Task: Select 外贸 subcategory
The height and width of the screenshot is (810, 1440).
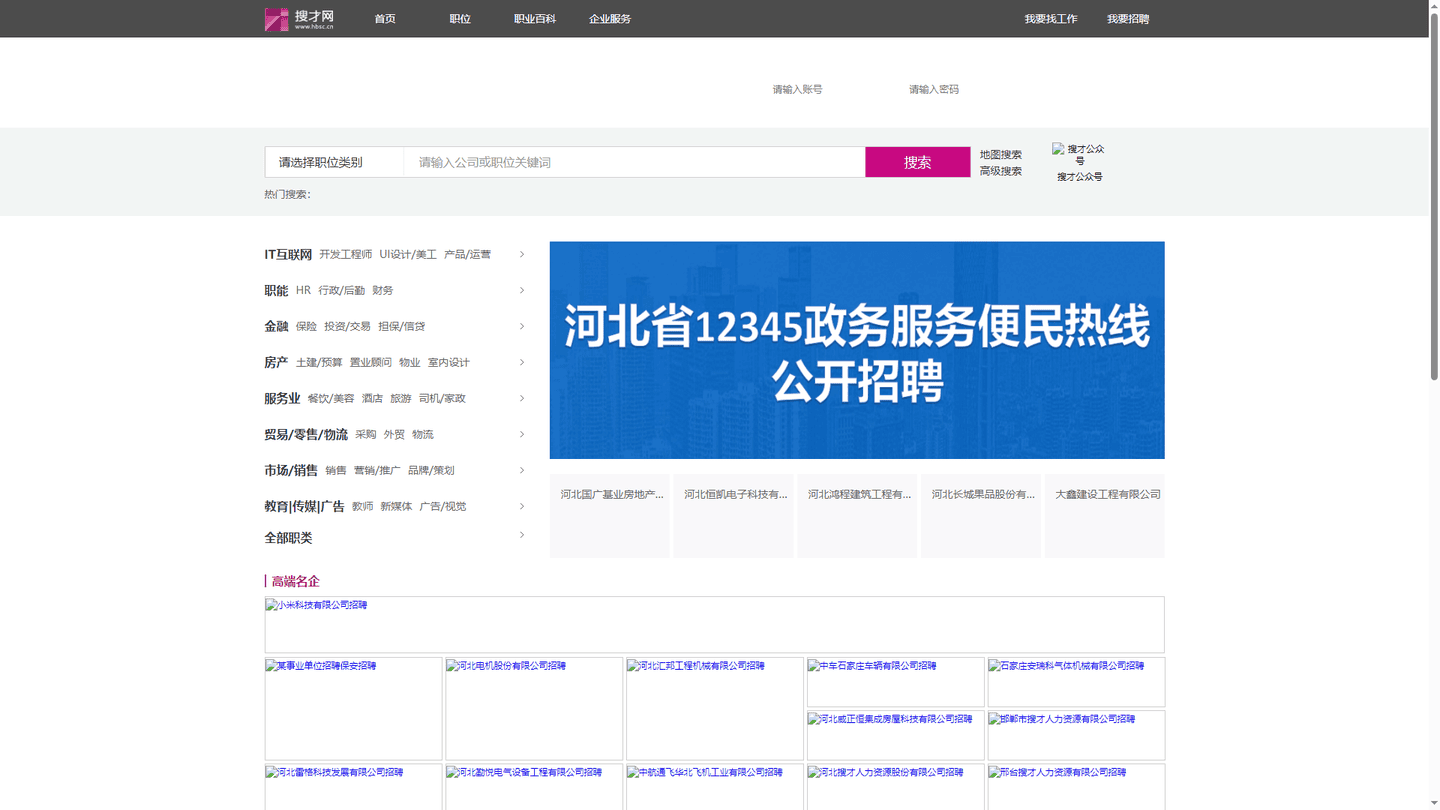Action: click(x=394, y=435)
